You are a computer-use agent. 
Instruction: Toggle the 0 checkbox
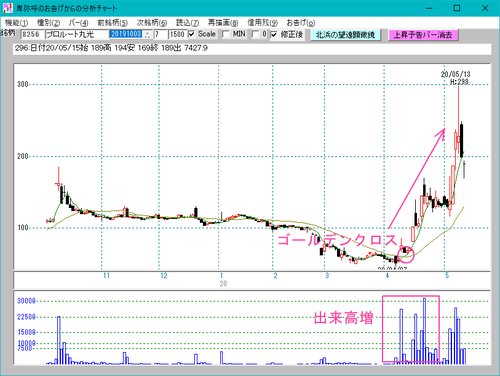click(x=255, y=34)
